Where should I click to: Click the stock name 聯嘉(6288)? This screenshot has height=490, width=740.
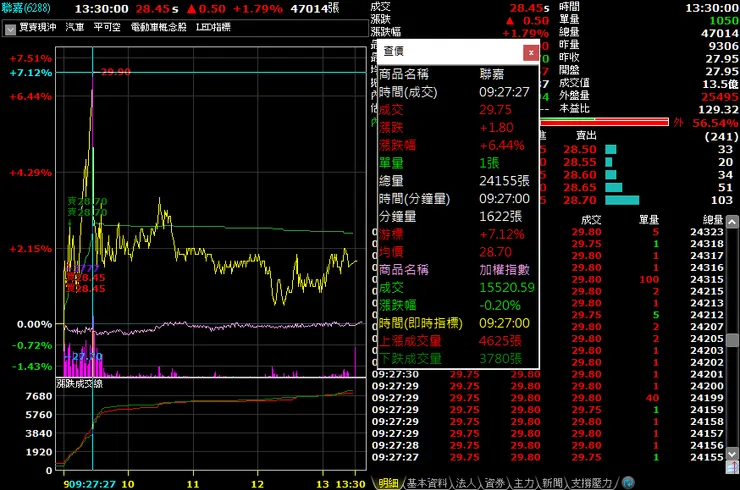tap(26, 8)
